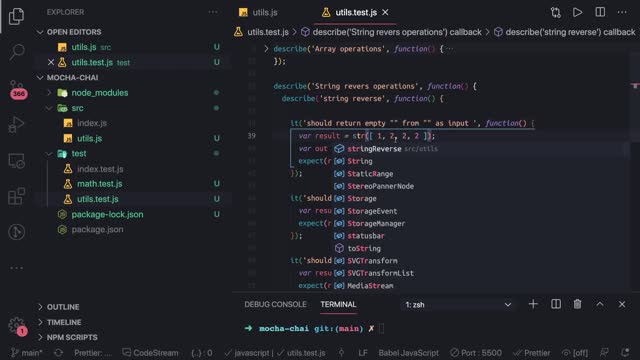Collapse the src folder
Screen dimensions: 640x360
point(77,108)
